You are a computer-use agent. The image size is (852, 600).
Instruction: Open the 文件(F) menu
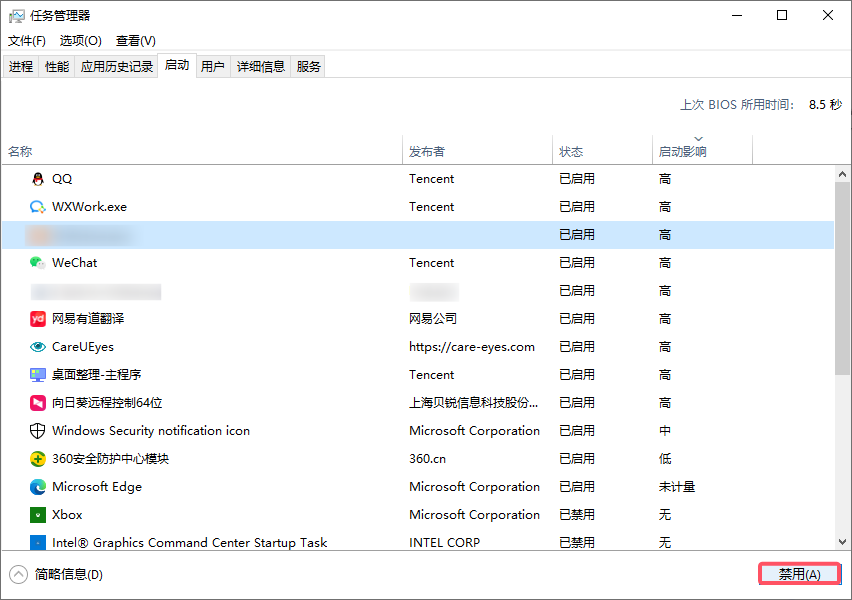[26, 41]
